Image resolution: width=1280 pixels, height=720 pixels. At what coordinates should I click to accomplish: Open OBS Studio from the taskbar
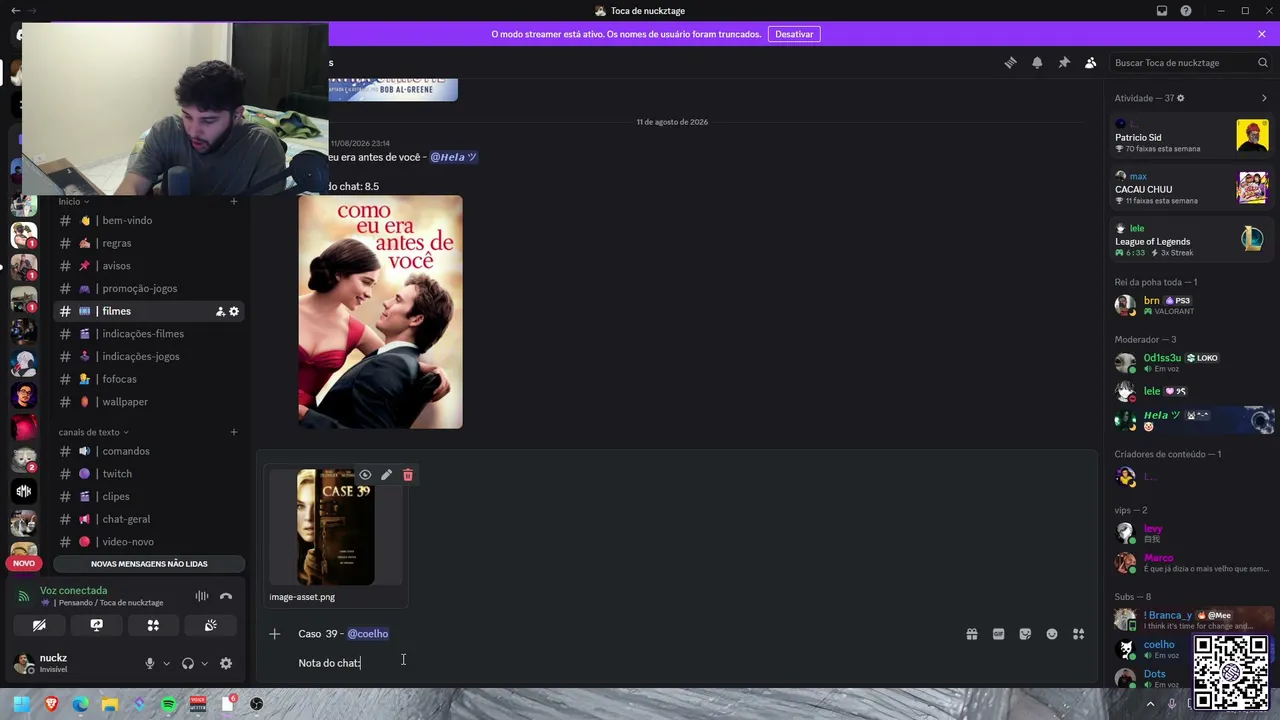(x=257, y=704)
